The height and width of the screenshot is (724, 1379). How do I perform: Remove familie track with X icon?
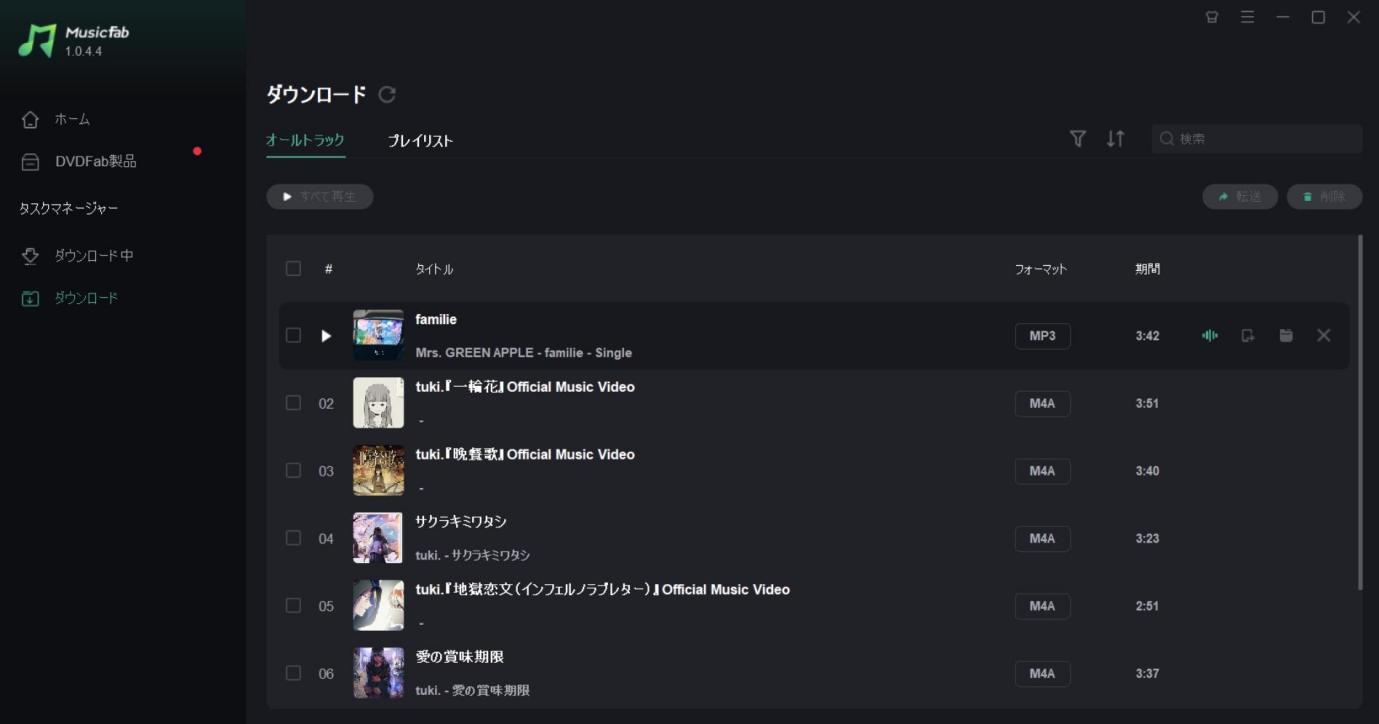[1324, 336]
